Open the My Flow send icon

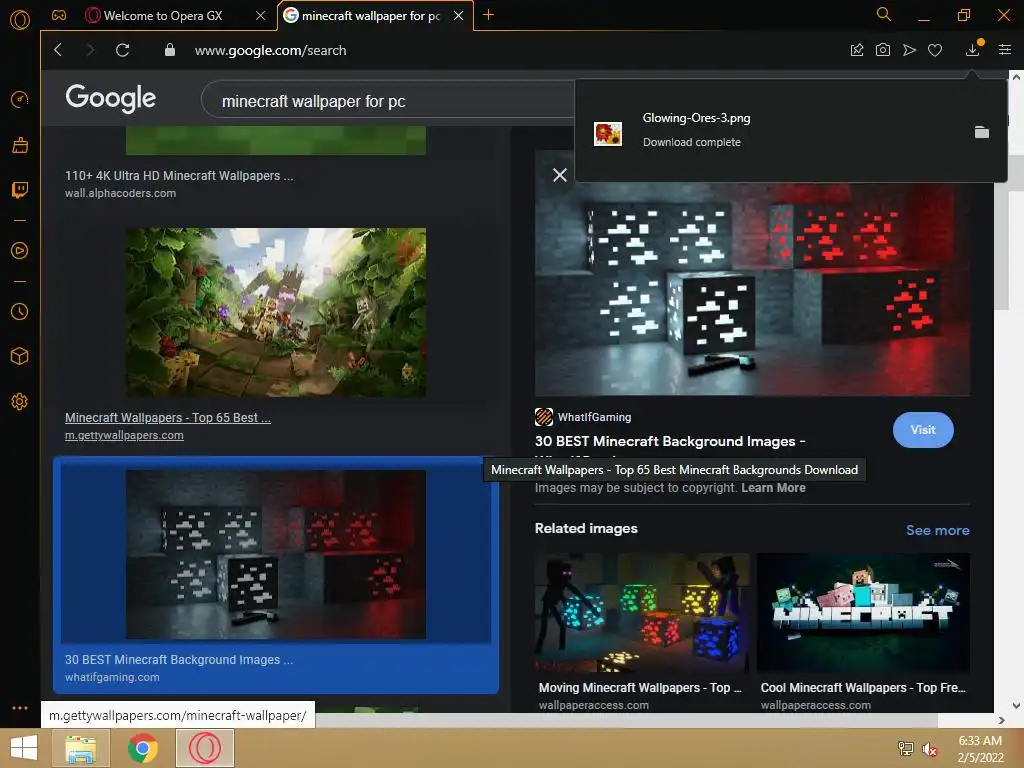tap(909, 50)
